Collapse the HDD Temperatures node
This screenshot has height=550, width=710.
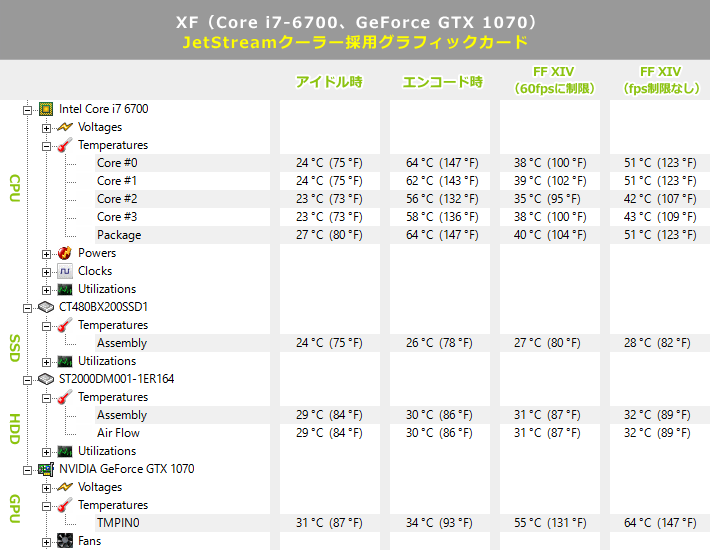(46, 398)
